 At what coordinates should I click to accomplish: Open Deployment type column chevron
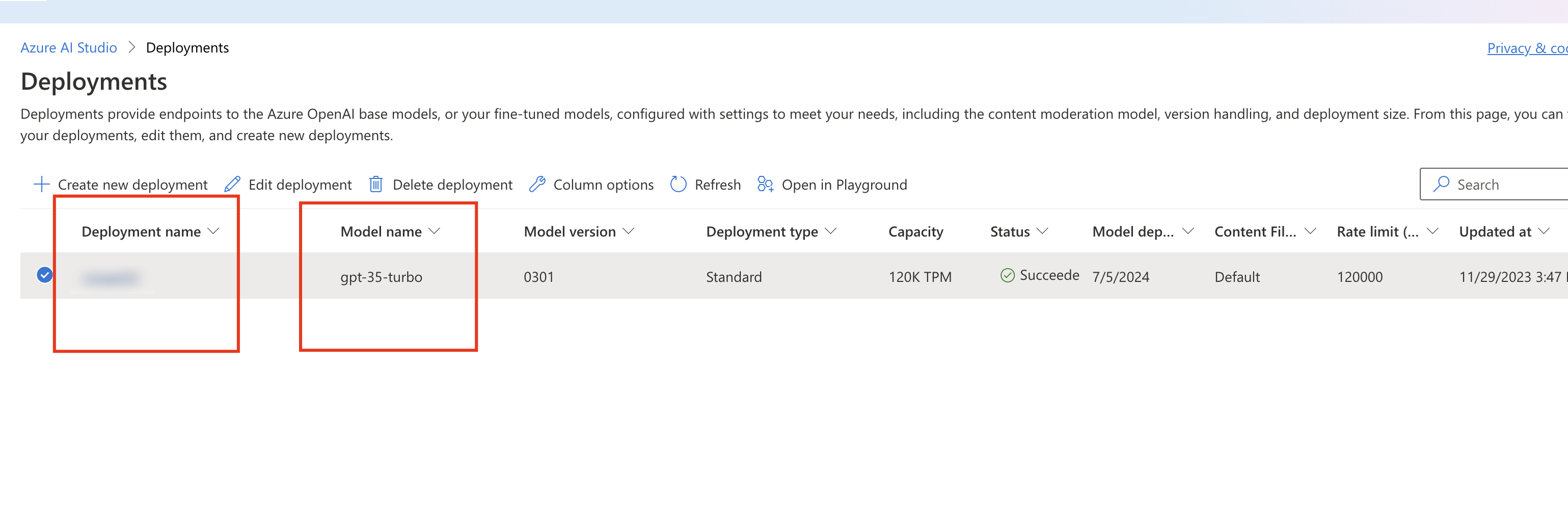831,231
